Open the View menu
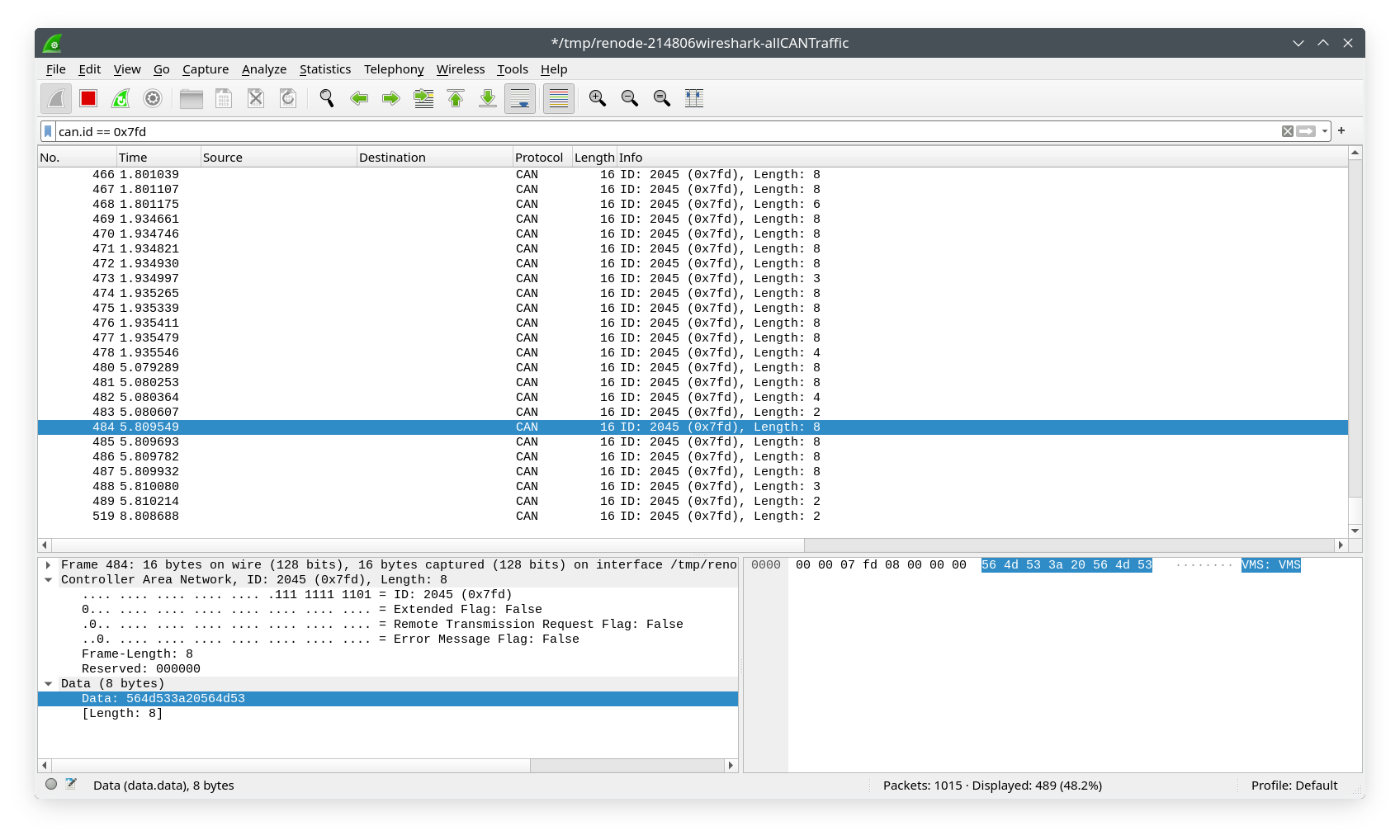This screenshot has height=840, width=1400. (x=127, y=69)
